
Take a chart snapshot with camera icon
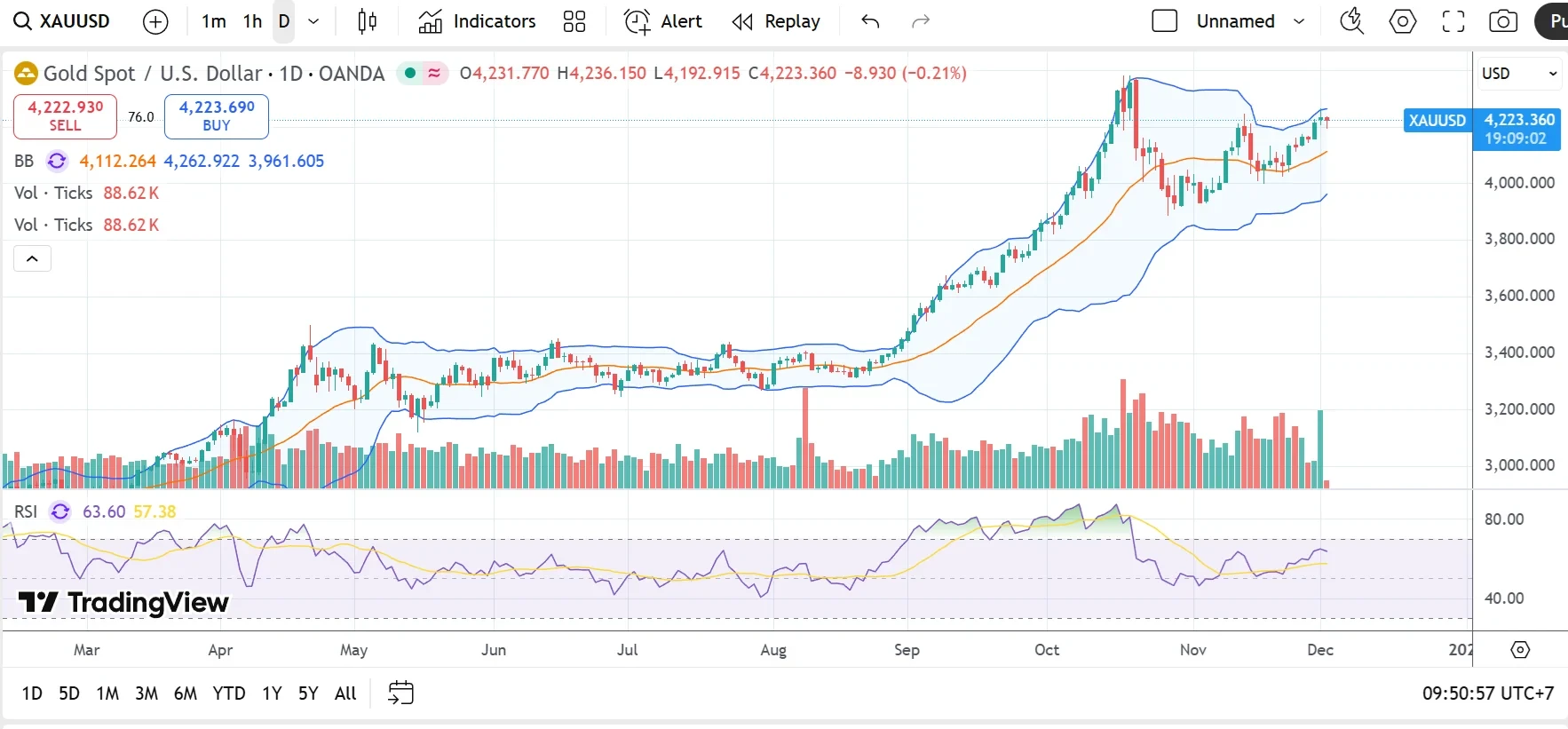coord(1503,21)
